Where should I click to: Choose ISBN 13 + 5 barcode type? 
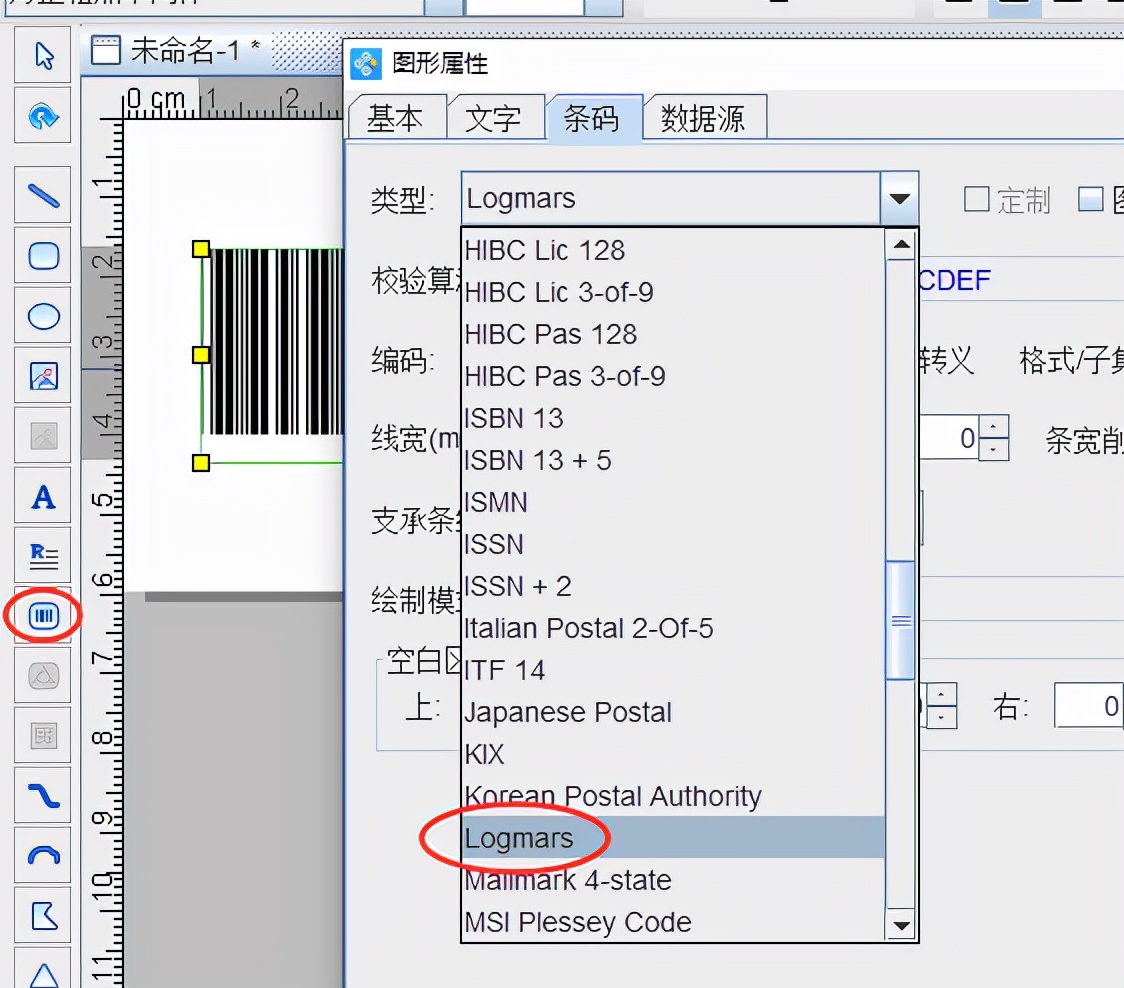[x=672, y=460]
